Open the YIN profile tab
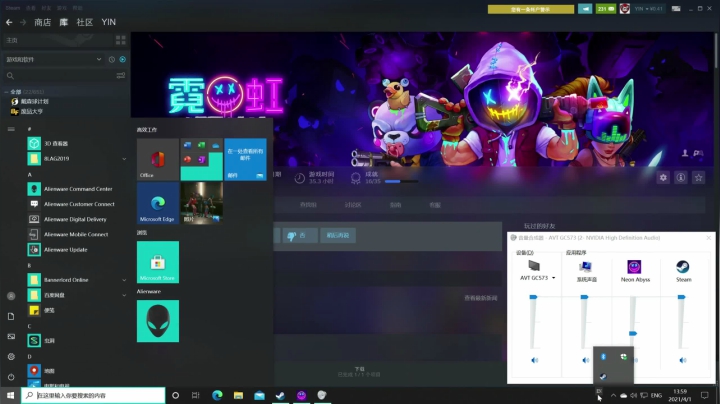Image resolution: width=720 pixels, height=404 pixels. (x=109, y=22)
